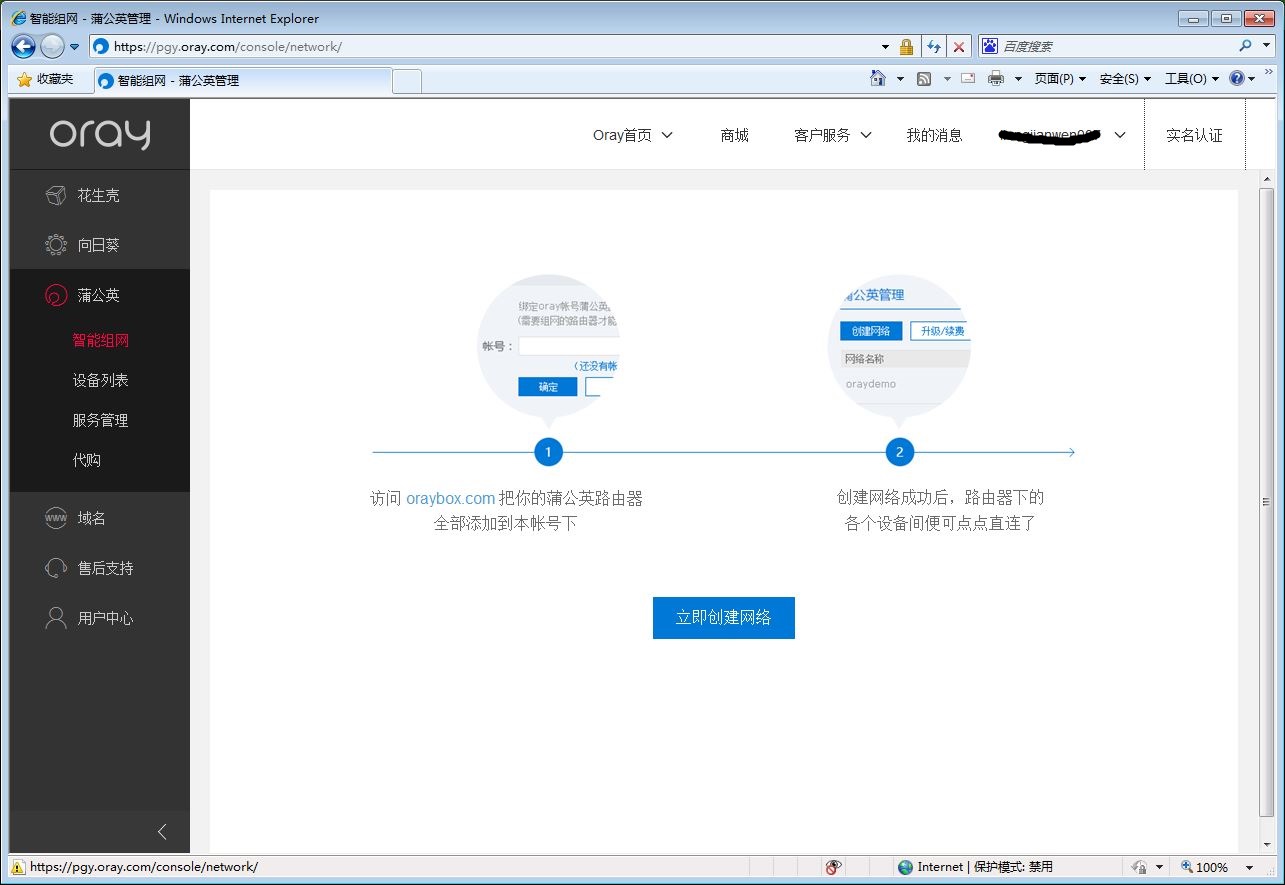Click the 域名 www globe icon
Image resolution: width=1285 pixels, height=885 pixels.
(56, 518)
